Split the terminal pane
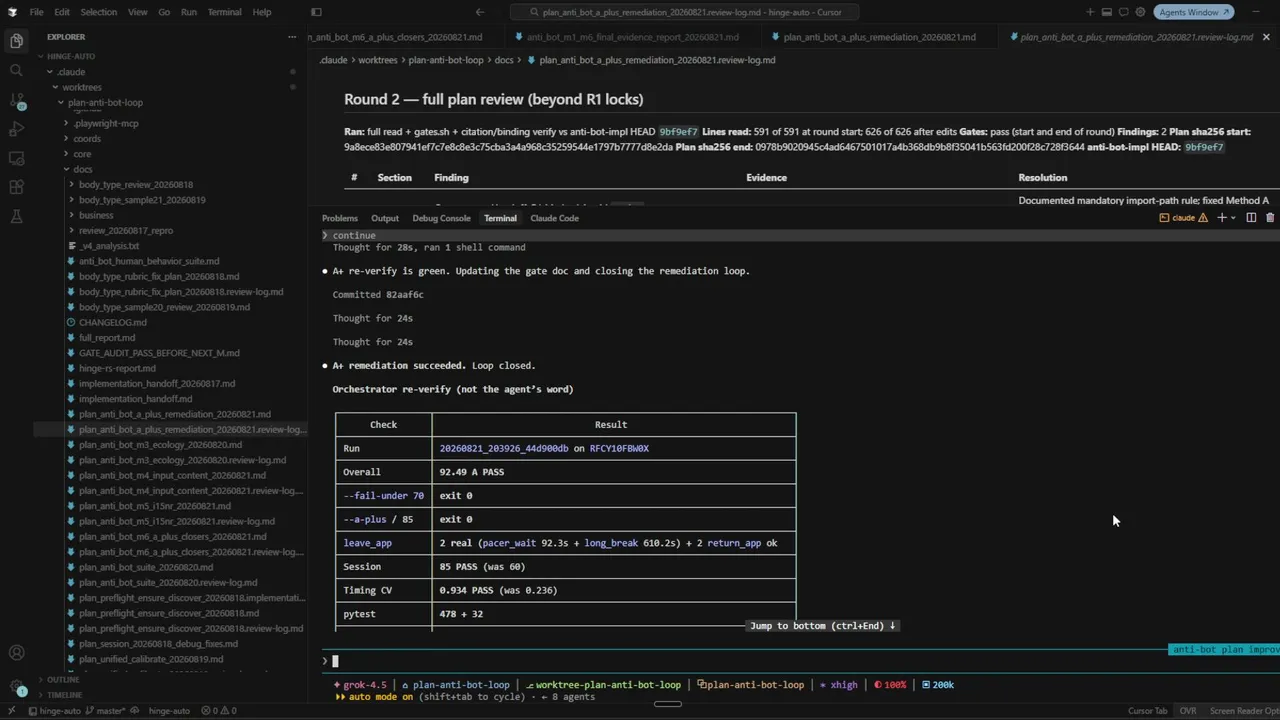 point(1251,218)
